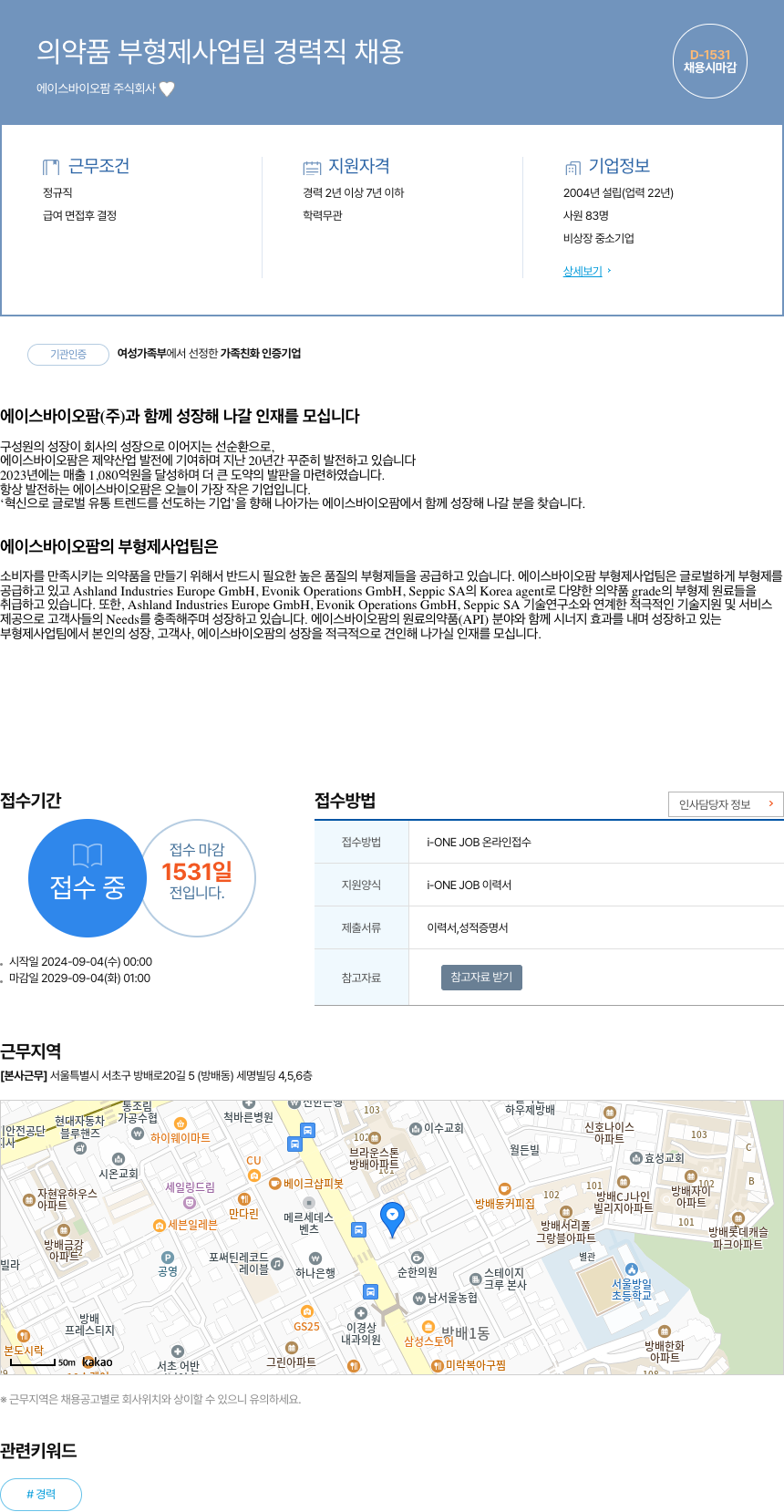Open 인사담당자 정보 button
Viewport: 784px width, 1512px height.
[x=726, y=804]
